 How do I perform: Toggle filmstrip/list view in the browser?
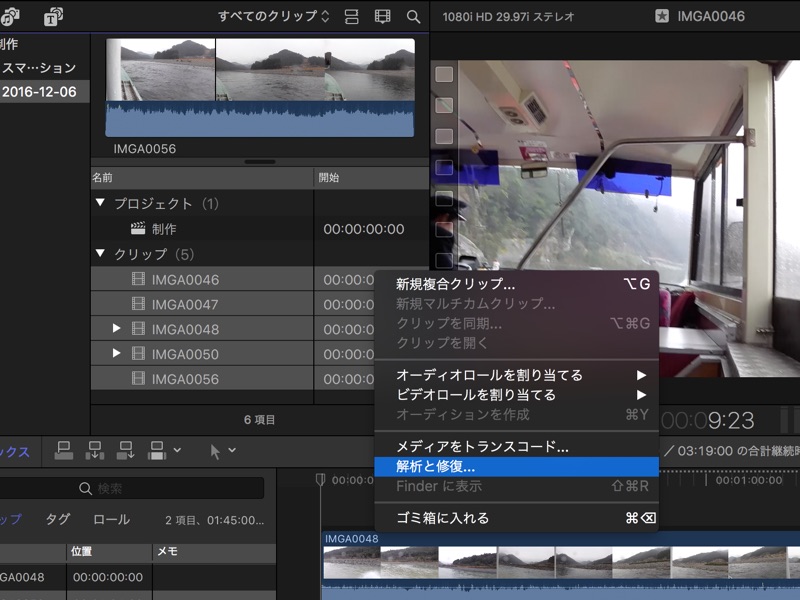click(351, 17)
